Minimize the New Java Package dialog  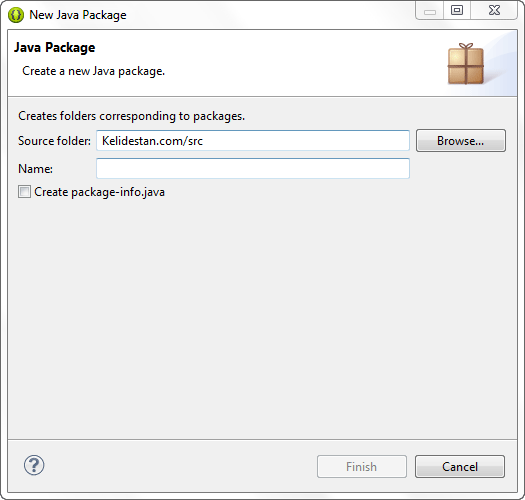430,11
